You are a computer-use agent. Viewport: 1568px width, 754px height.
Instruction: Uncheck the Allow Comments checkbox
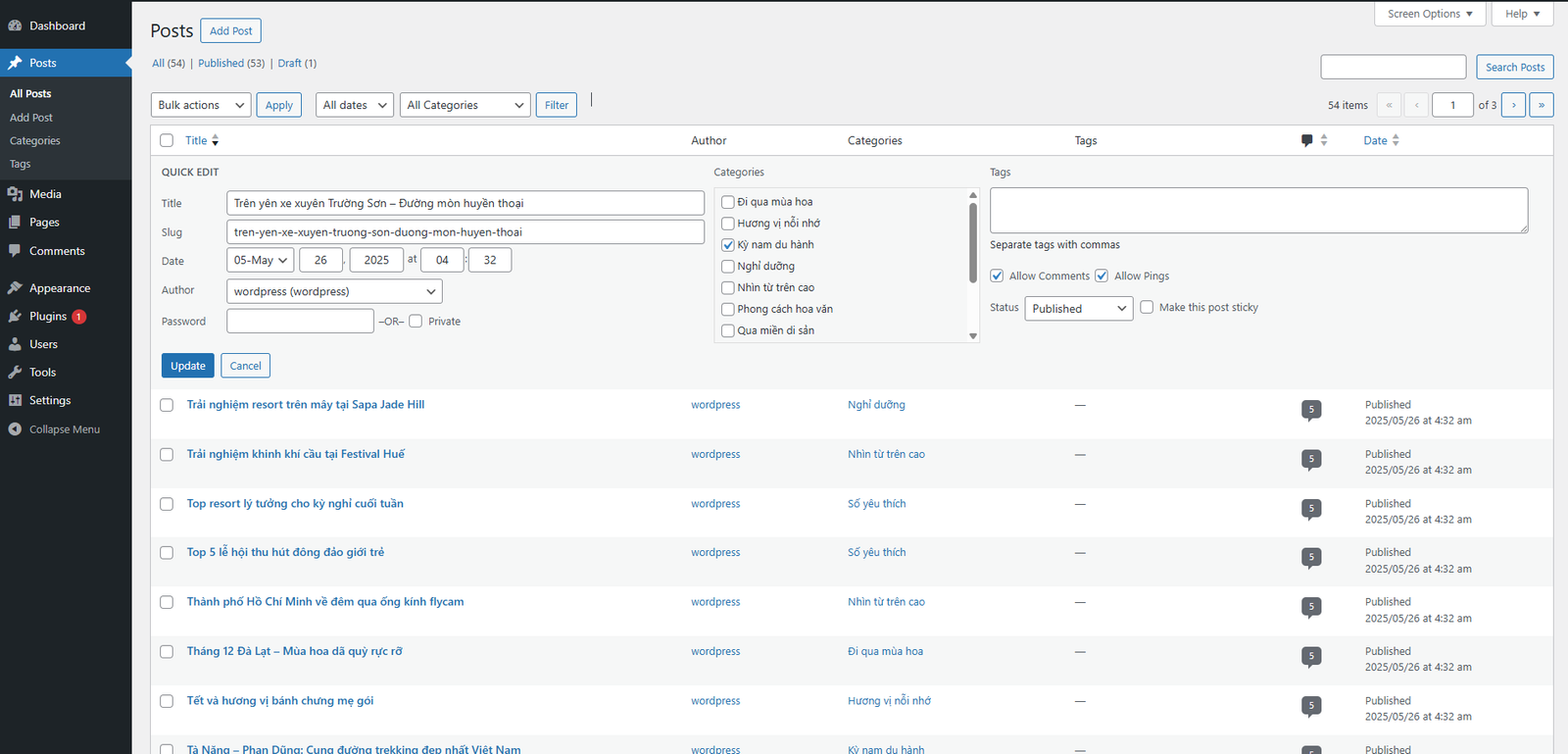click(997, 276)
